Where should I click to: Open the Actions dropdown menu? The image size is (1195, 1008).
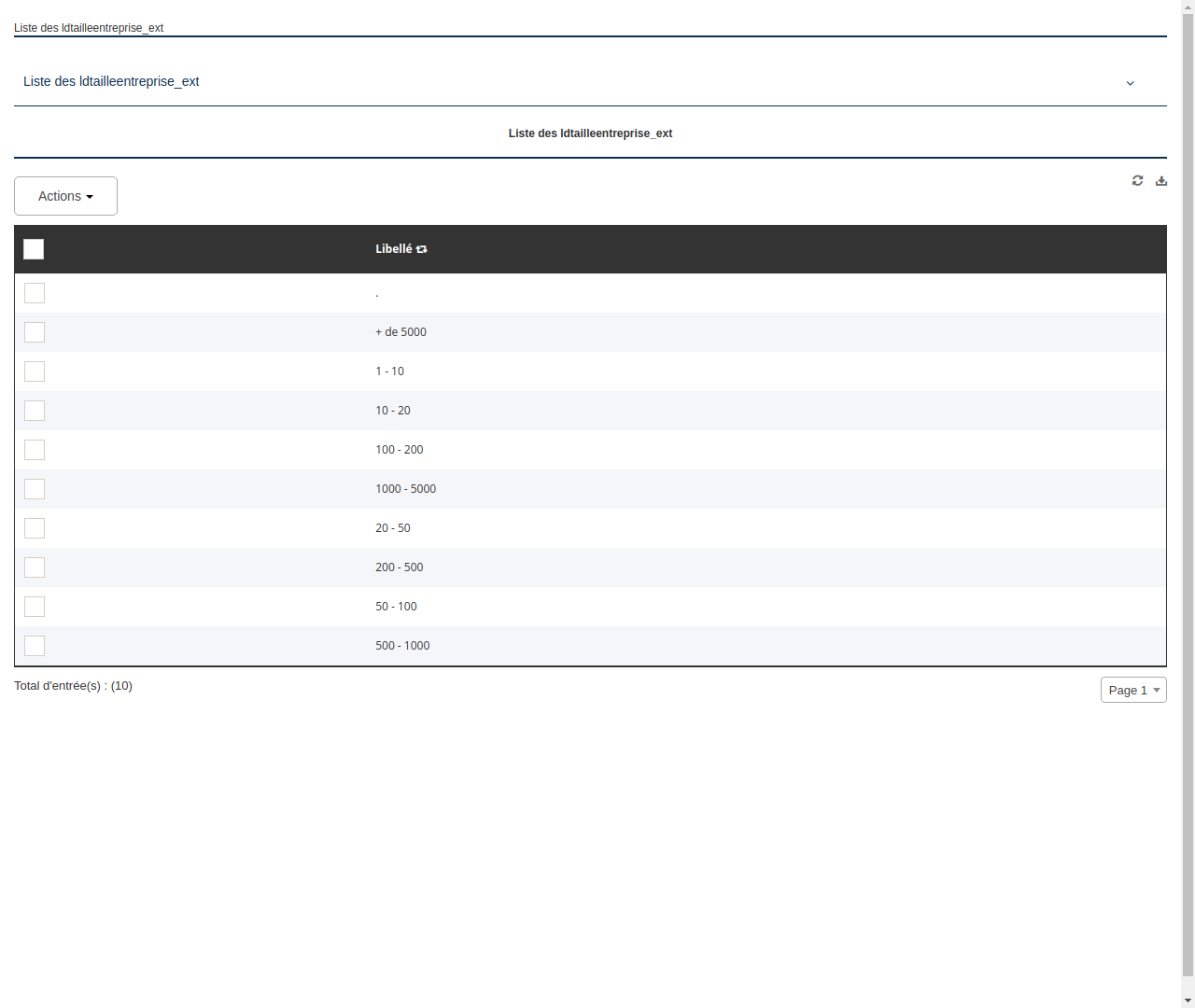point(65,196)
